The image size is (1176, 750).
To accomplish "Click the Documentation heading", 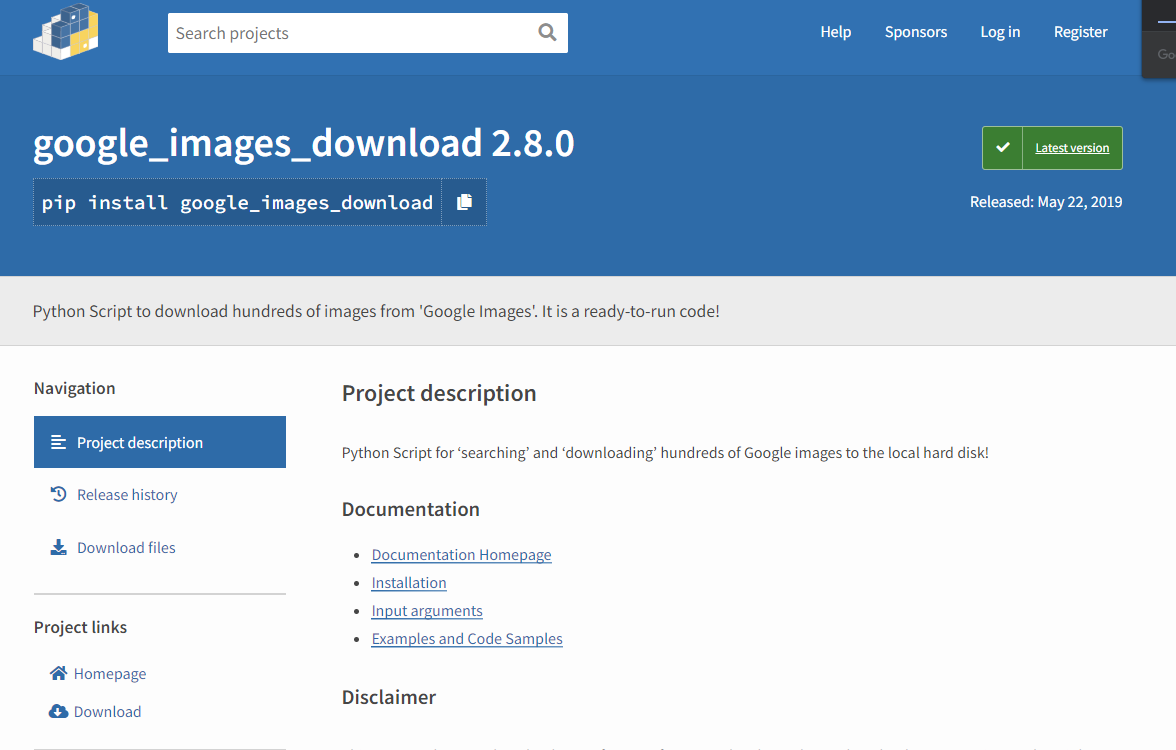I will click(410, 509).
